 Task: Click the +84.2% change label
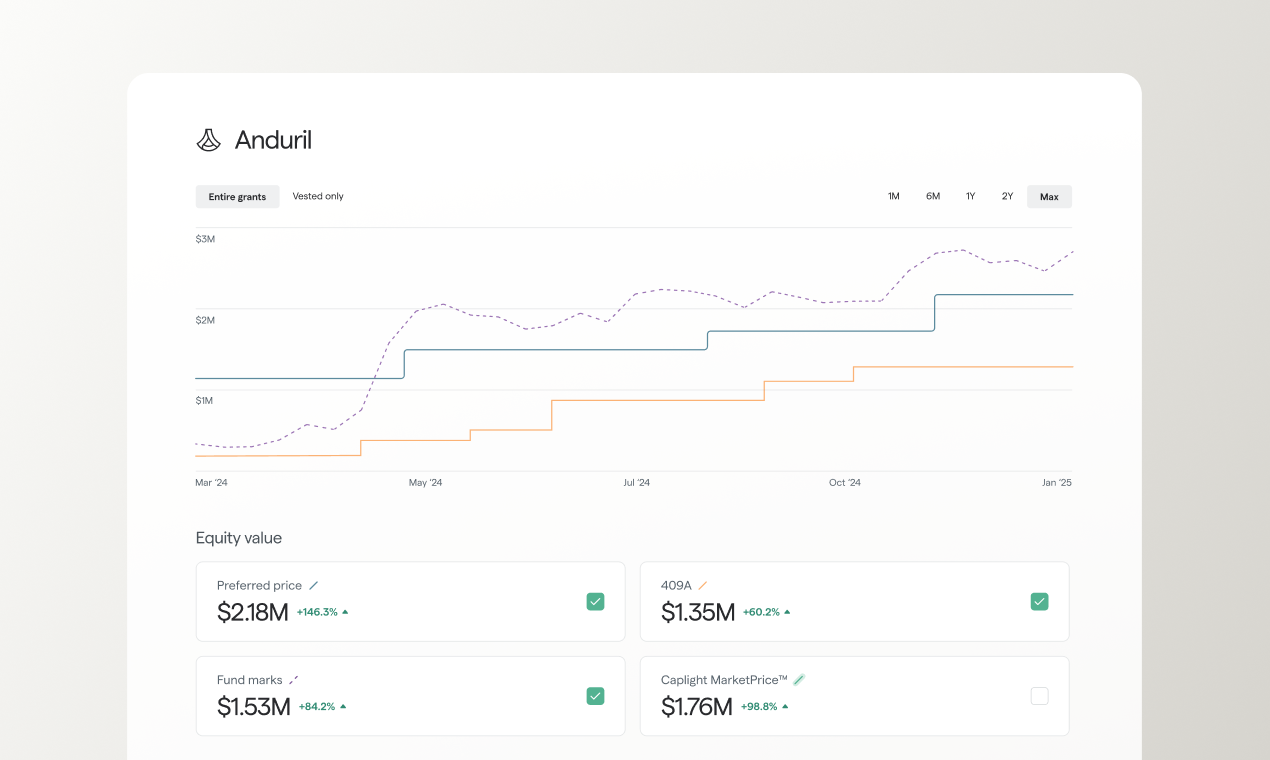click(x=318, y=706)
